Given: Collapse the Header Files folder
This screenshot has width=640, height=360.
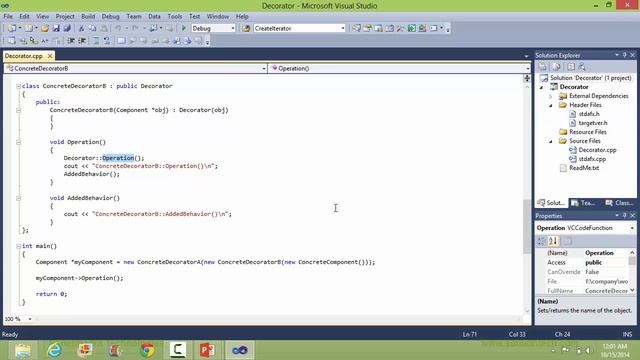Looking at the screenshot, I should tap(551, 105).
